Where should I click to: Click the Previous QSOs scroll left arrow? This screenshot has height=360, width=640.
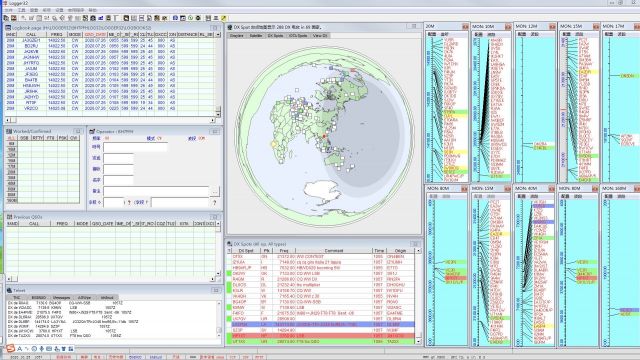coord(8,279)
